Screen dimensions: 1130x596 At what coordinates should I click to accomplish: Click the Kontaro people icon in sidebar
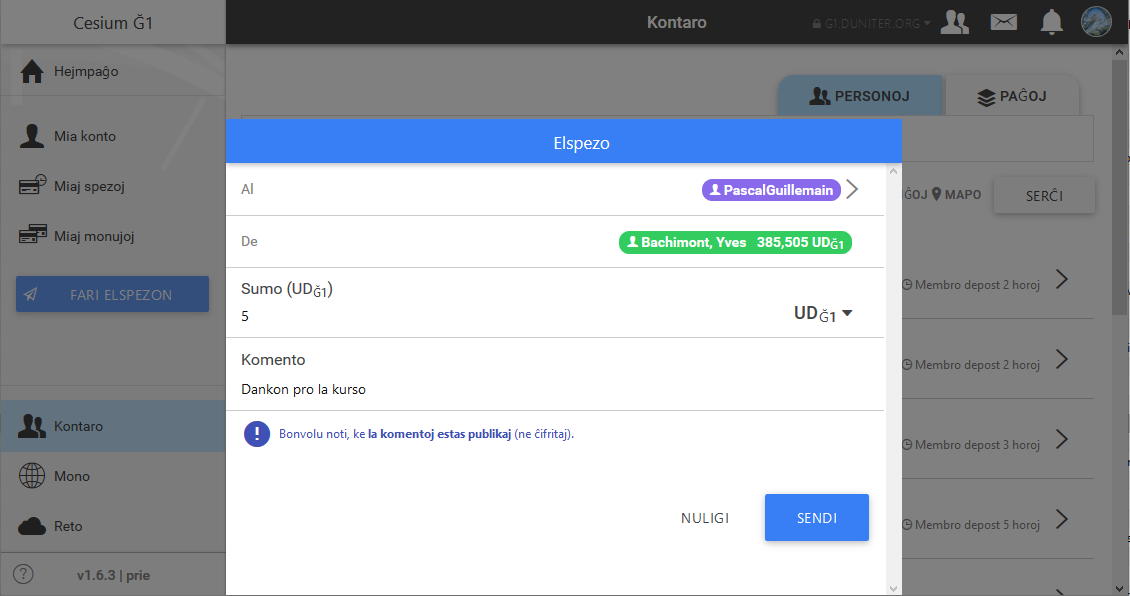[x=32, y=426]
